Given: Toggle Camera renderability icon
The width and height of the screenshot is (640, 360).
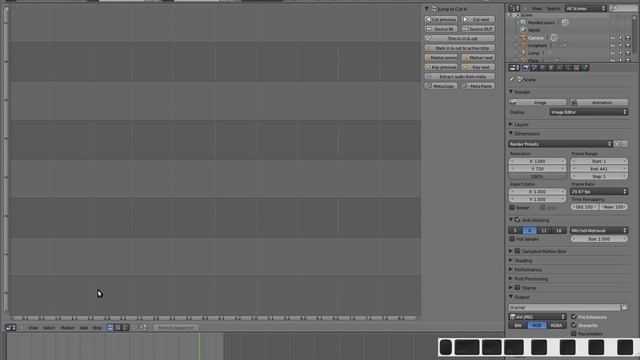Looking at the screenshot, I should (628, 38).
